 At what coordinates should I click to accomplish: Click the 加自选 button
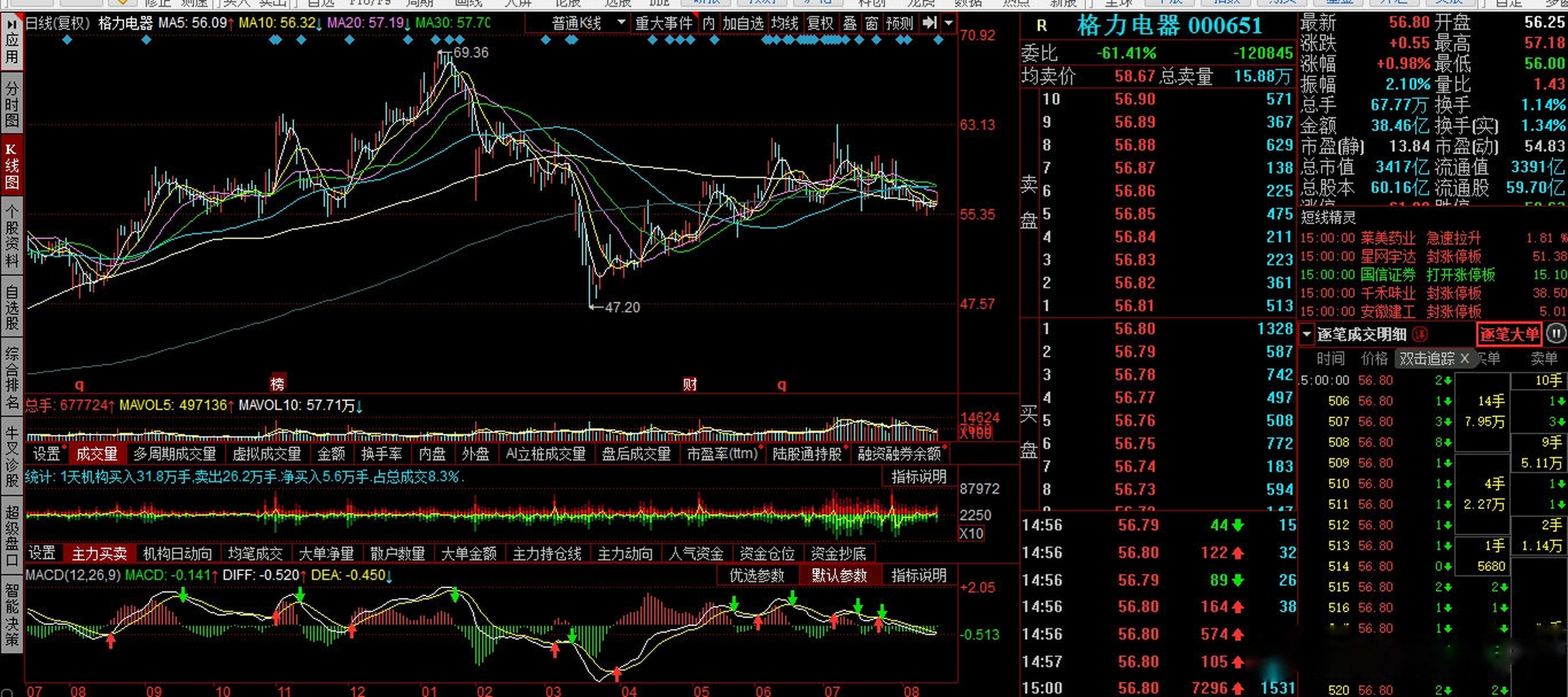coord(742,23)
